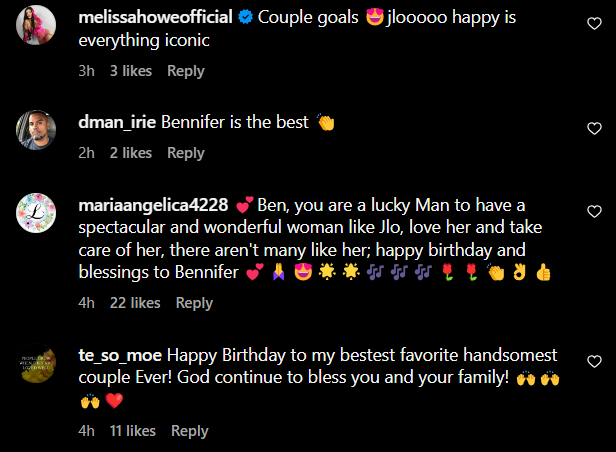Screen dimensions: 616x452
Task: Tap heart on mariaangelica4228's comment
Action: [x=593, y=210]
